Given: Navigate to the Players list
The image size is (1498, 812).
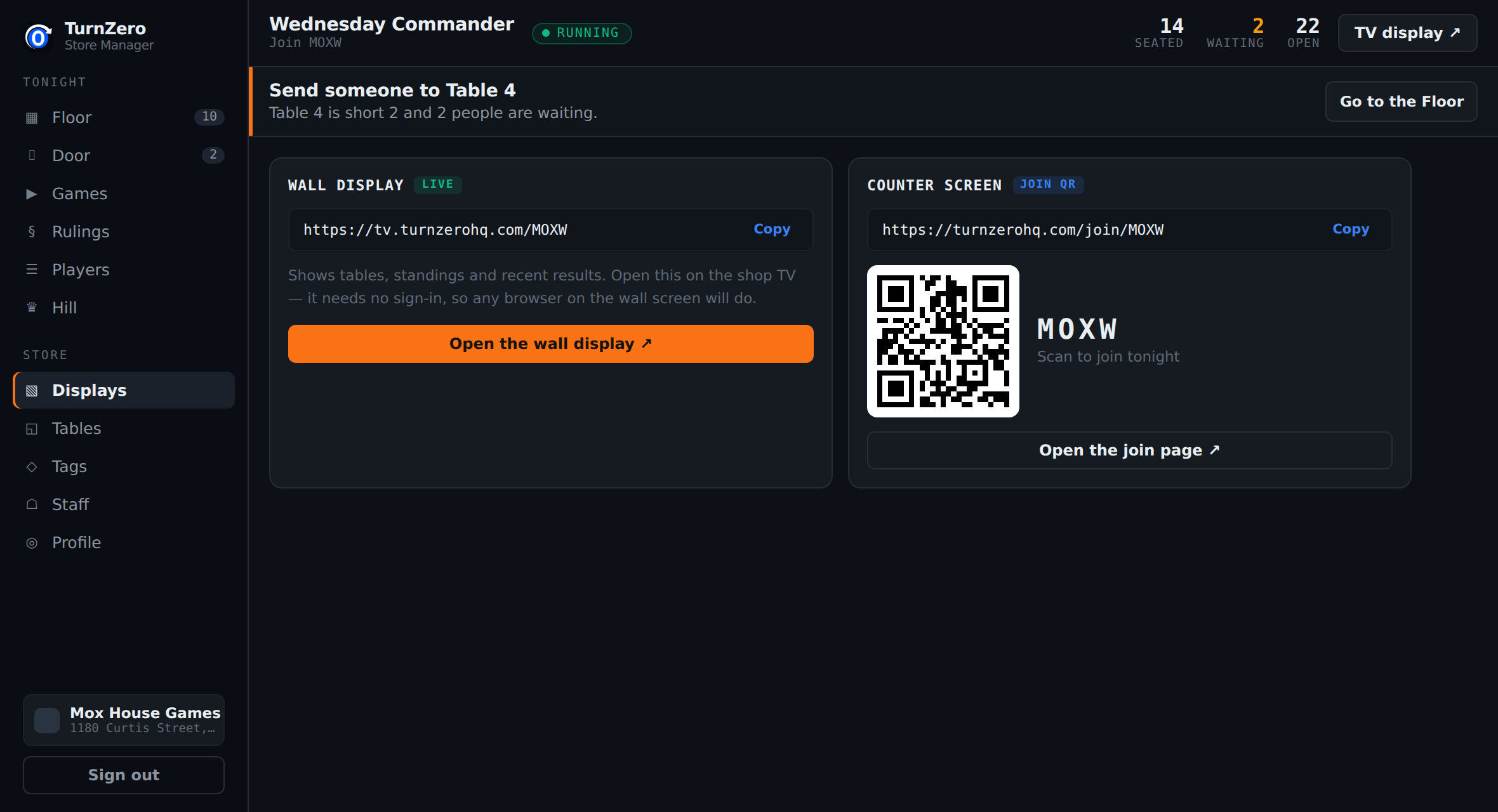Looking at the screenshot, I should coord(124,270).
